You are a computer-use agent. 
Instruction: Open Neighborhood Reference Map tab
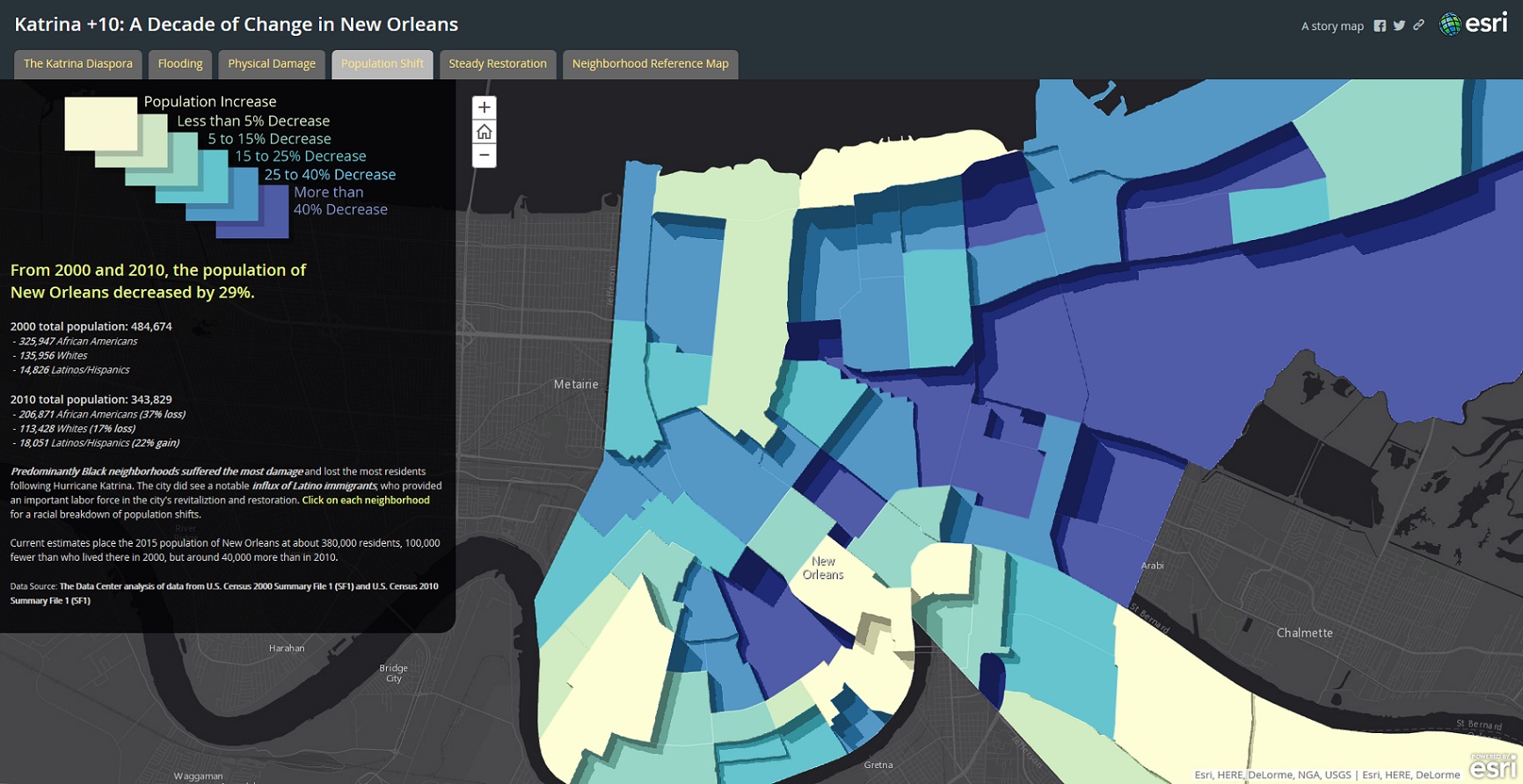tap(650, 63)
